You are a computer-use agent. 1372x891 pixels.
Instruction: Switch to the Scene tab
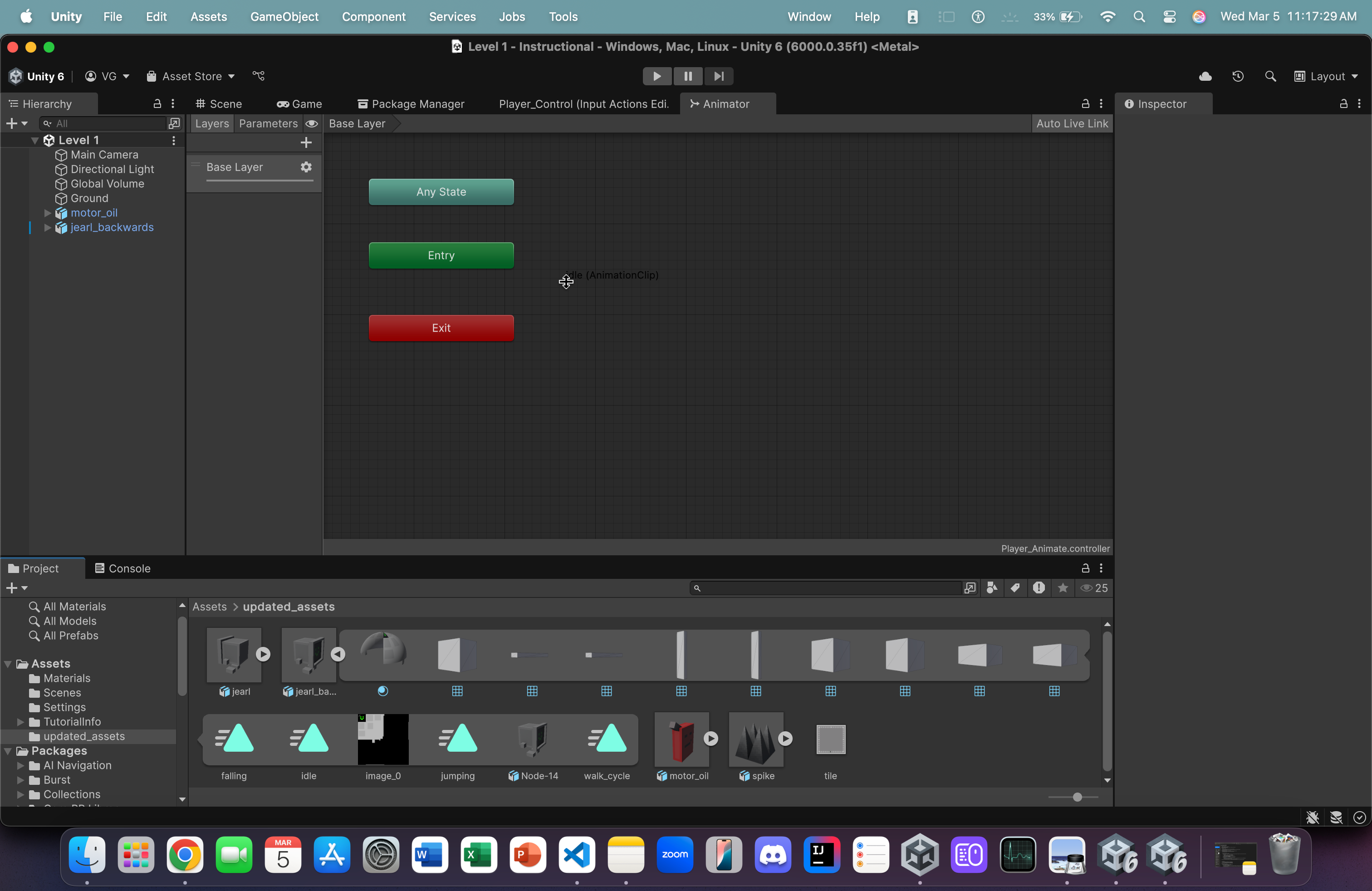[219, 104]
